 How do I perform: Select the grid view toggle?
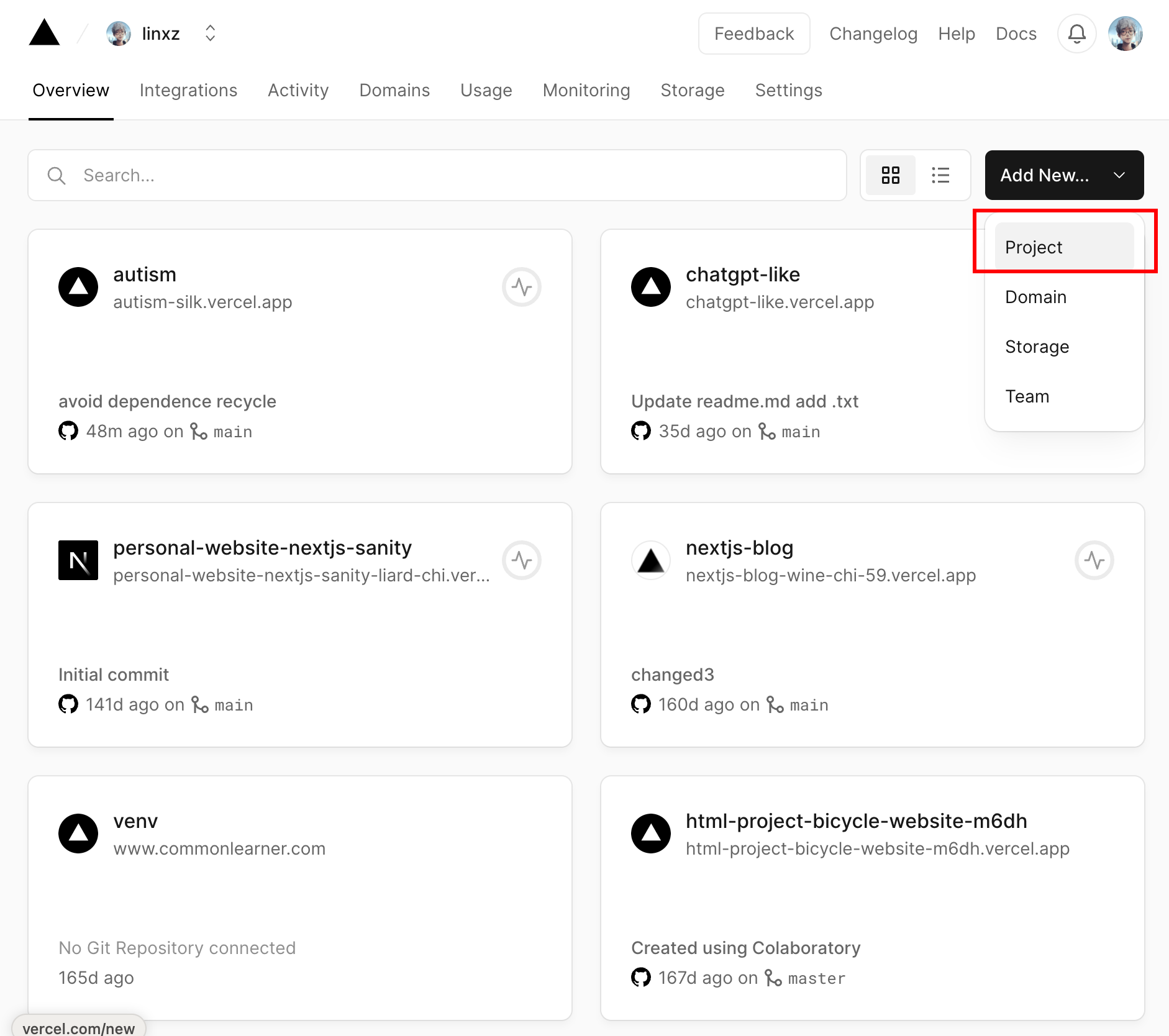point(891,175)
